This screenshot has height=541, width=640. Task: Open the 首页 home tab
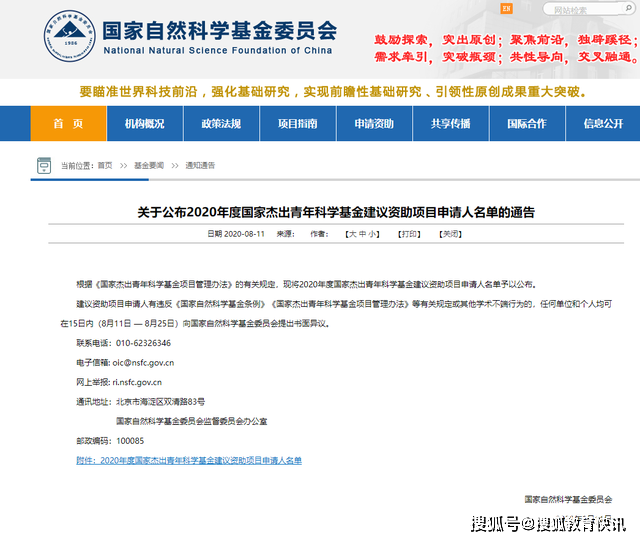tap(69, 123)
